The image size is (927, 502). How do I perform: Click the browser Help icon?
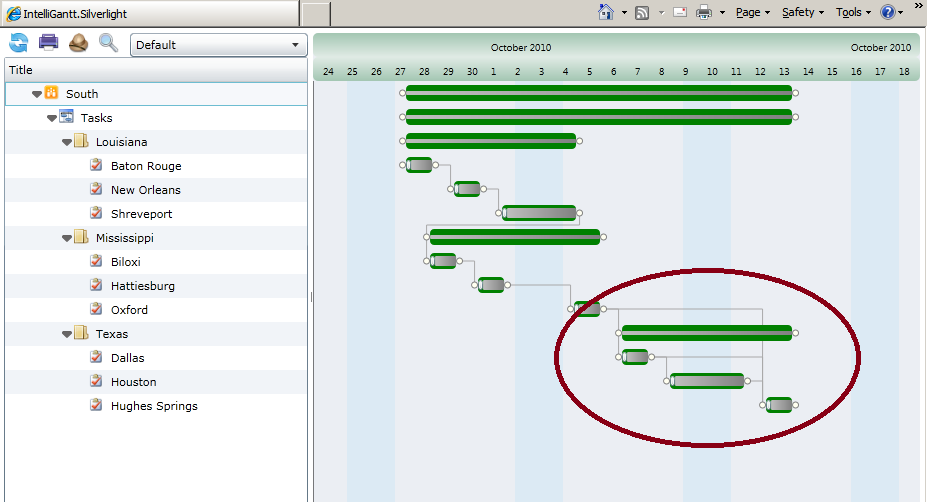(887, 12)
